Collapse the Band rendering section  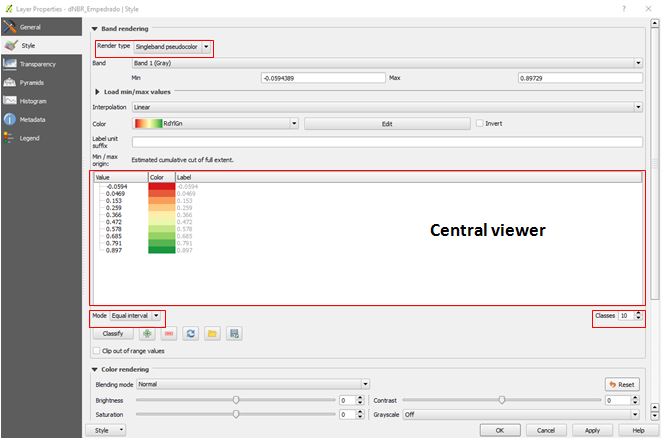95,29
